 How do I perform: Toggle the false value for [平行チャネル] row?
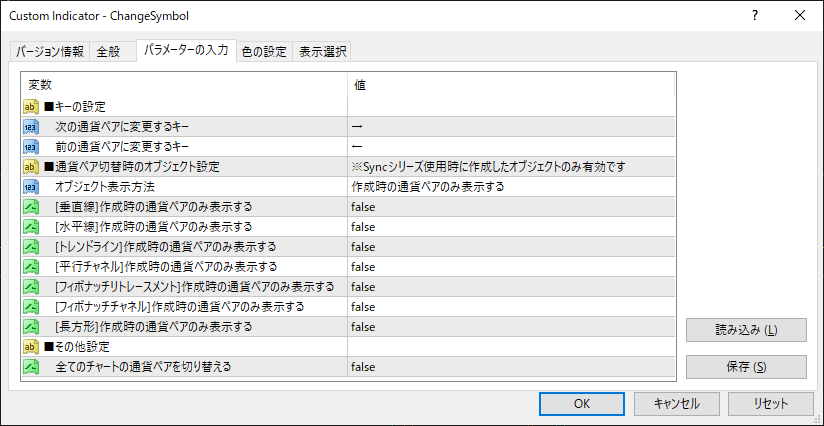363,266
